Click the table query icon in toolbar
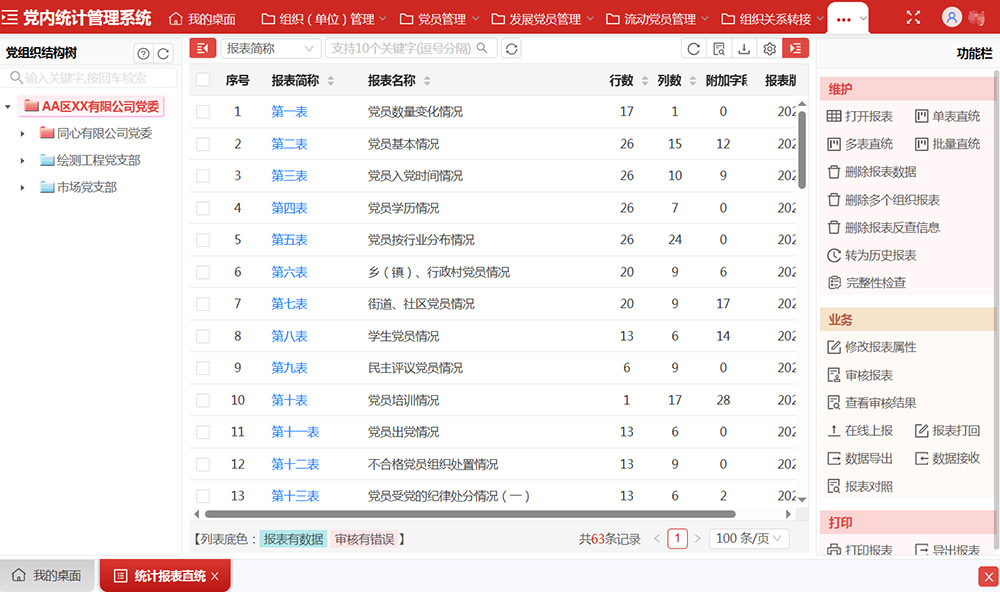The image size is (1000, 592). [x=719, y=48]
